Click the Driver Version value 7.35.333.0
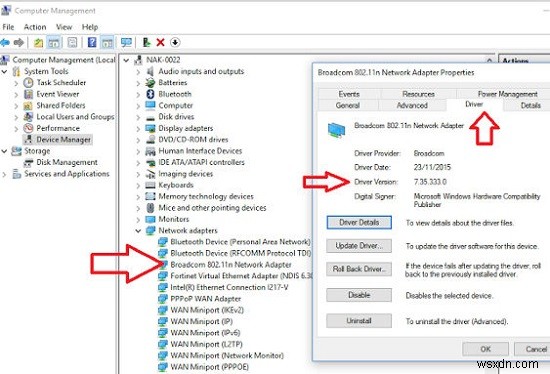550x374 pixels. point(430,182)
